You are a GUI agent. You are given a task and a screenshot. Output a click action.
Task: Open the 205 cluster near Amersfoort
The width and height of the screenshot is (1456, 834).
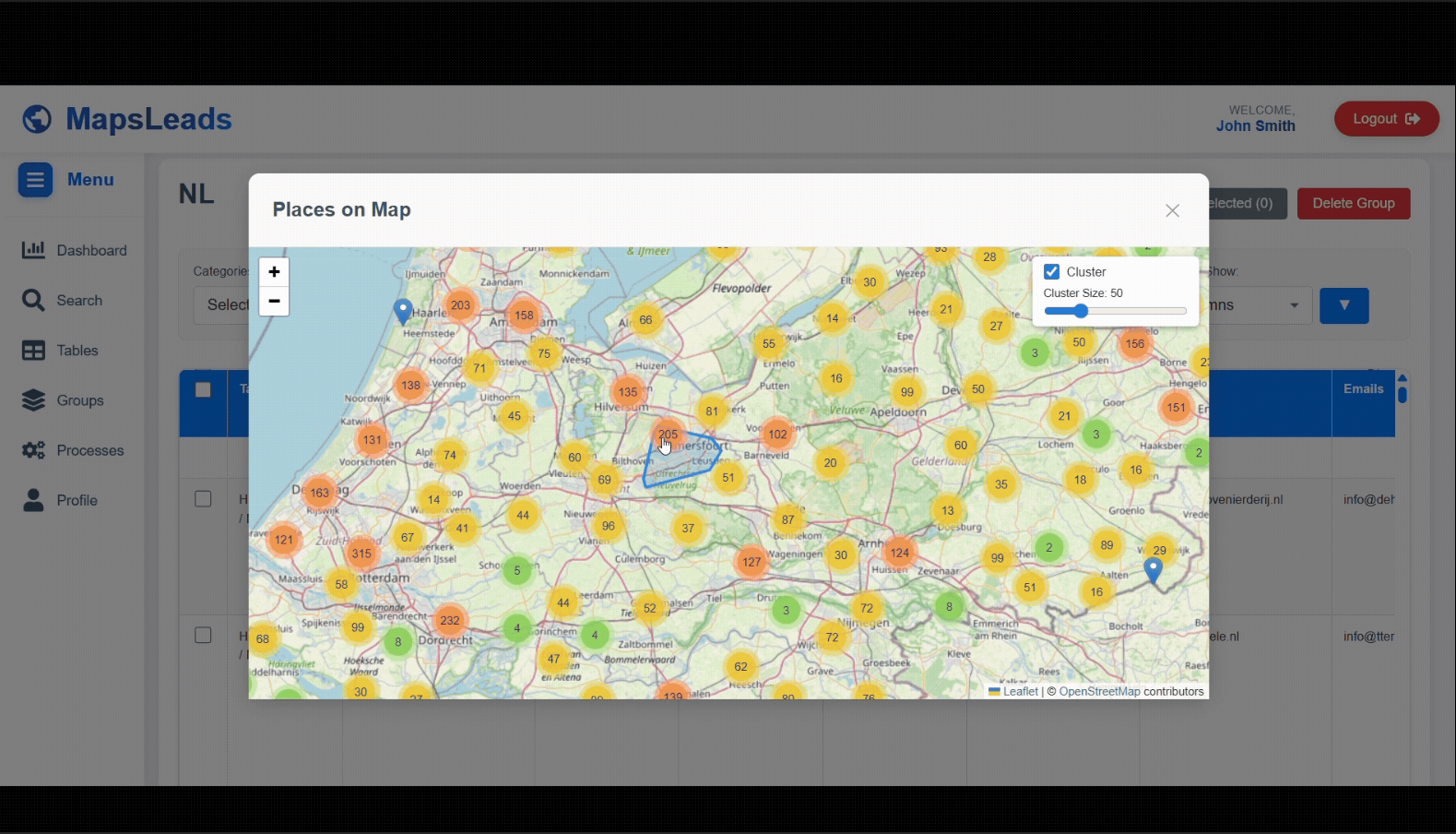click(x=669, y=435)
